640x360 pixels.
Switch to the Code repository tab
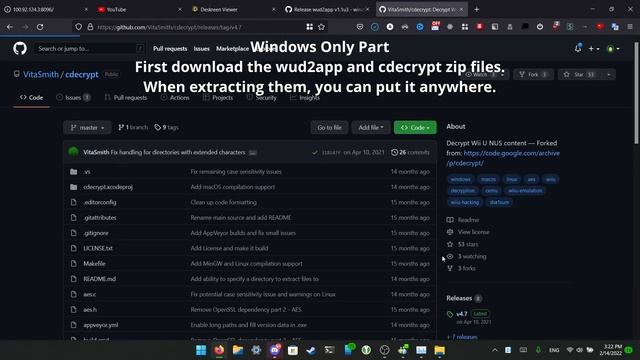(31, 98)
